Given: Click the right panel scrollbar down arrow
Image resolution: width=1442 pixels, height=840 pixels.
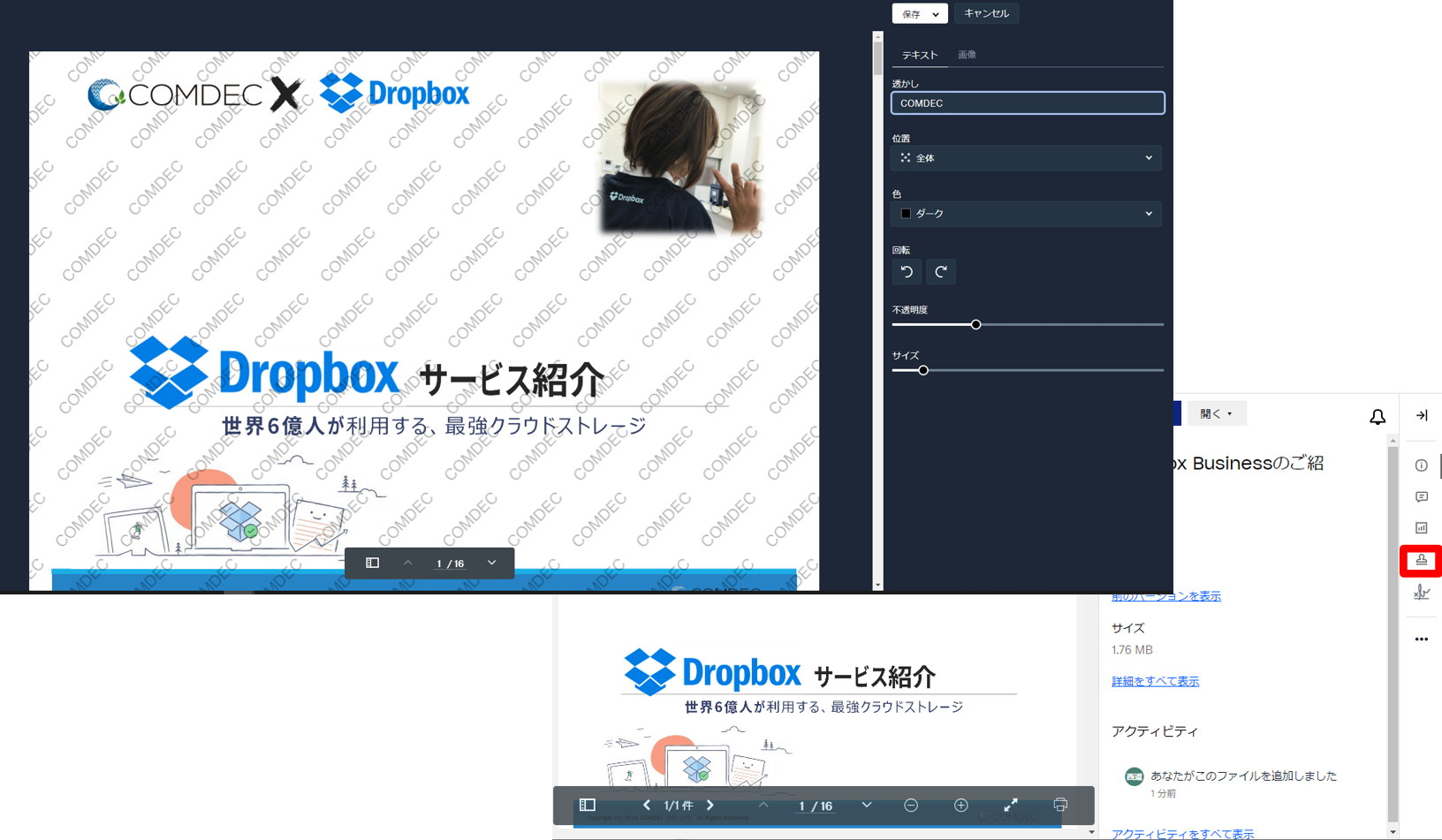Looking at the screenshot, I should pos(1393,832).
